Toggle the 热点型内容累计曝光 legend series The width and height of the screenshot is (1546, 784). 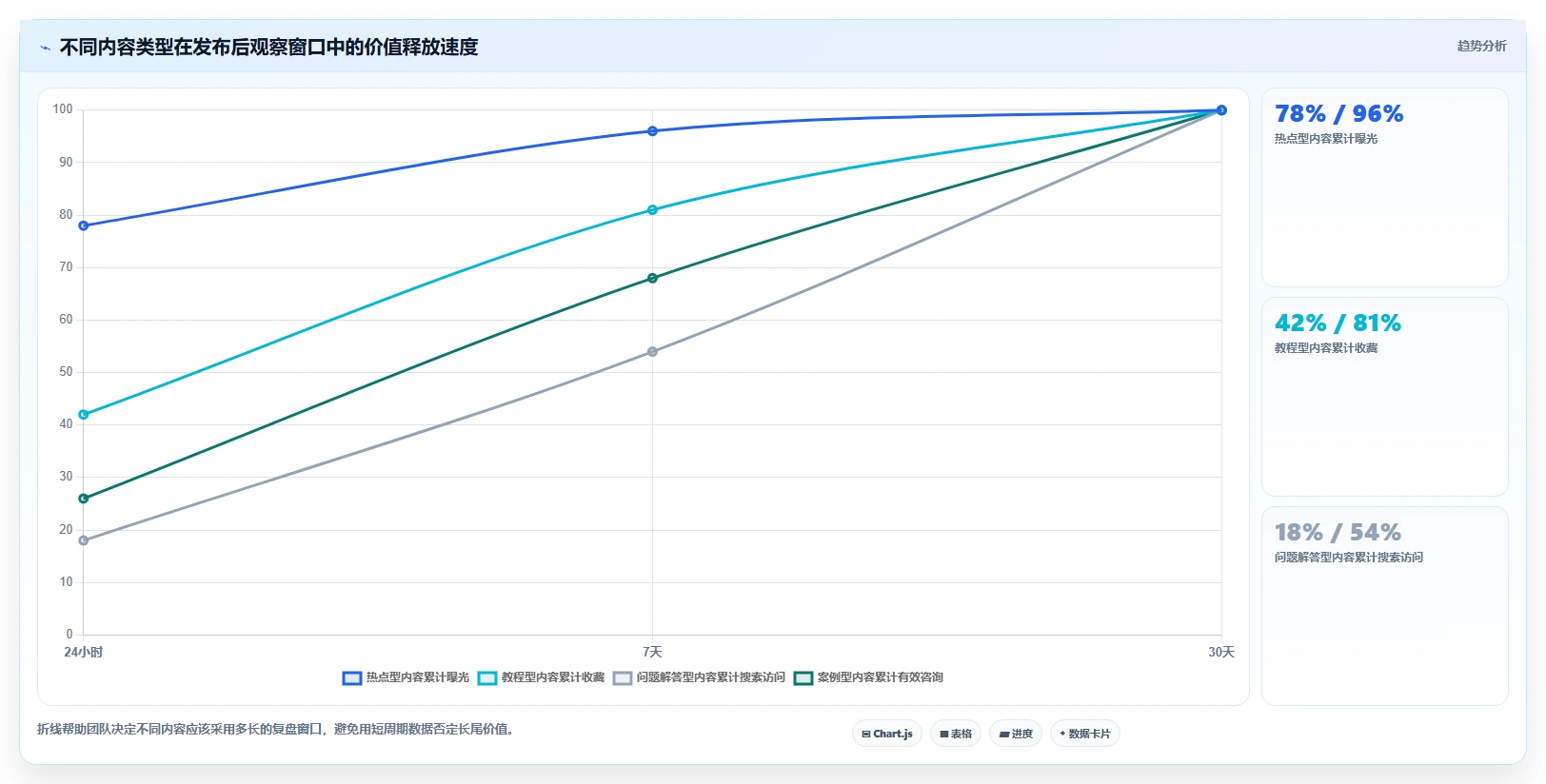pyautogui.click(x=406, y=677)
